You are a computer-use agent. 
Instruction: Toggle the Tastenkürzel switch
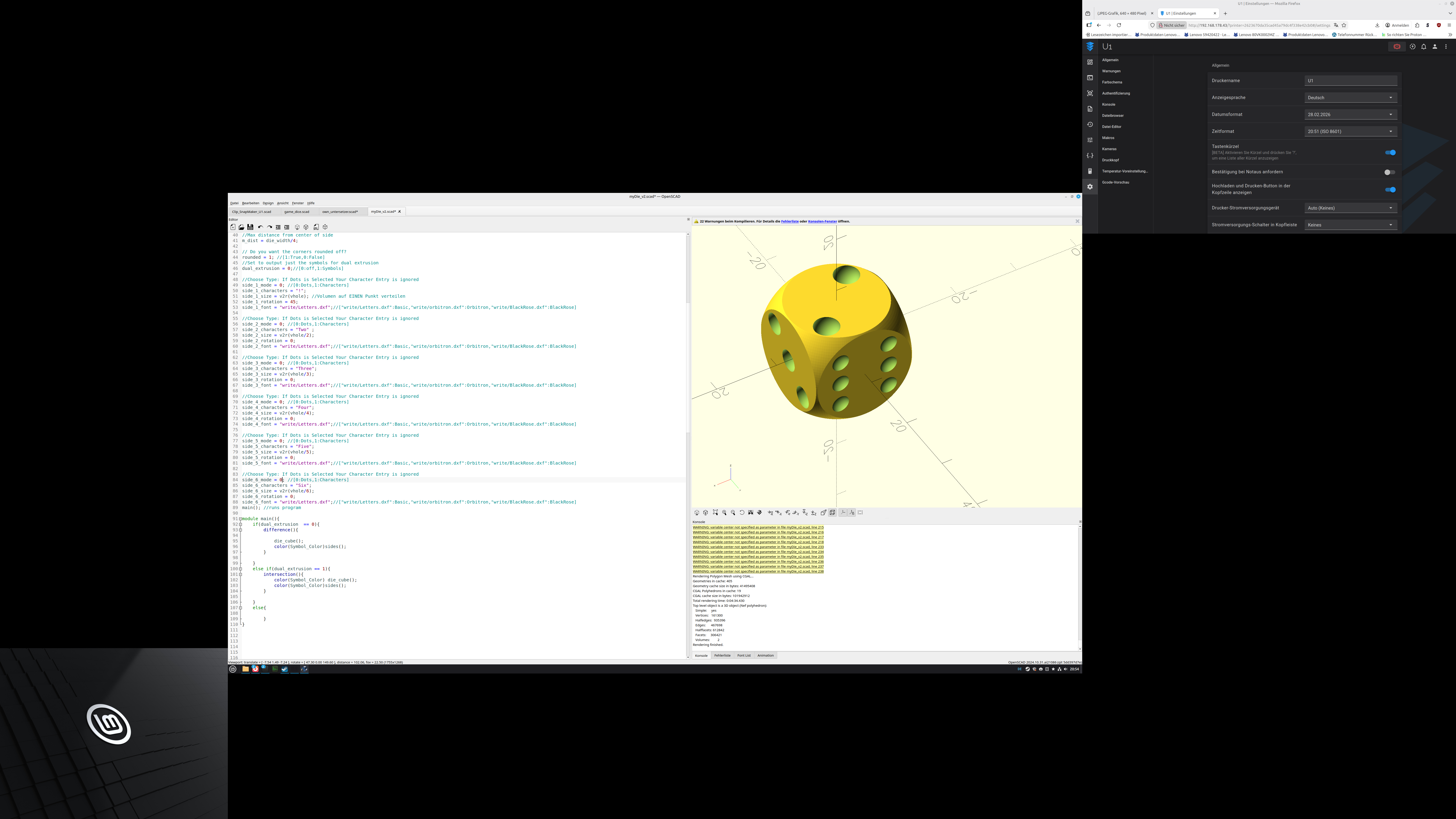click(x=1390, y=153)
